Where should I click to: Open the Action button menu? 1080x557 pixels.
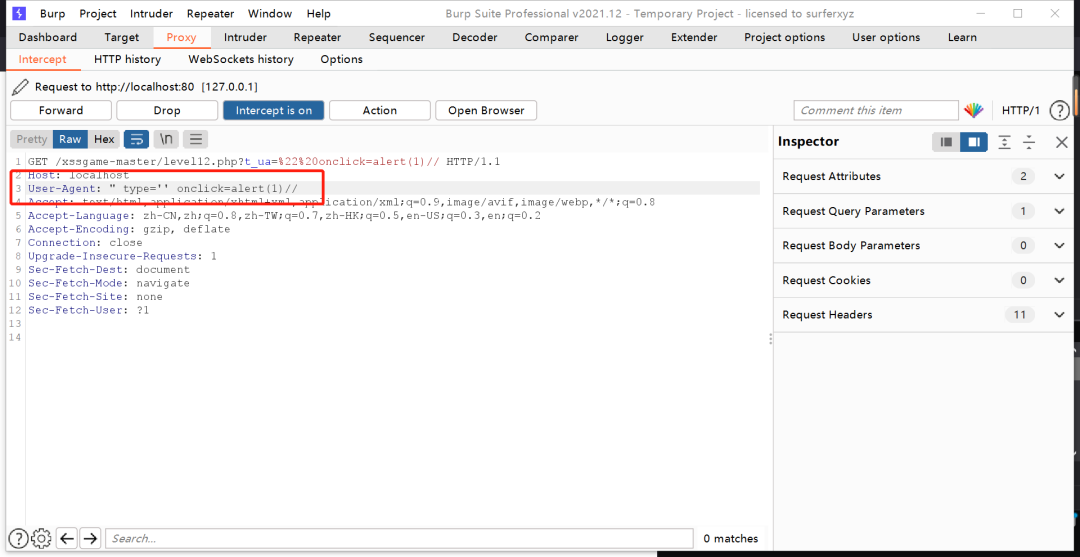pyautogui.click(x=380, y=110)
